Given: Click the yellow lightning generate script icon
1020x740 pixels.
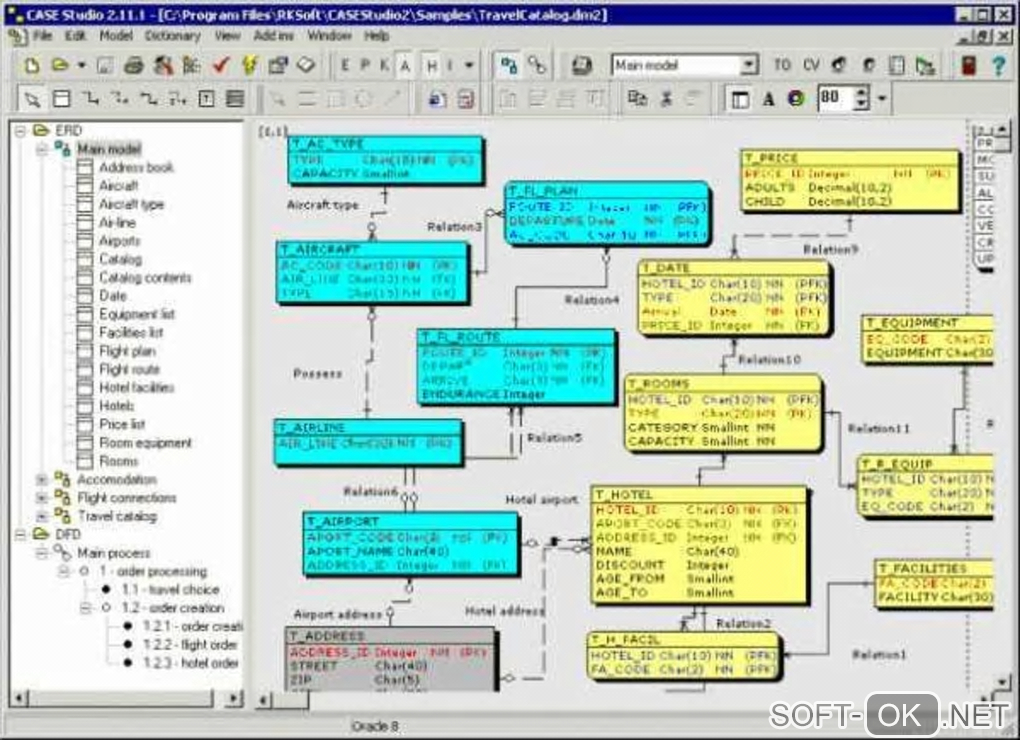Looking at the screenshot, I should click(x=250, y=65).
